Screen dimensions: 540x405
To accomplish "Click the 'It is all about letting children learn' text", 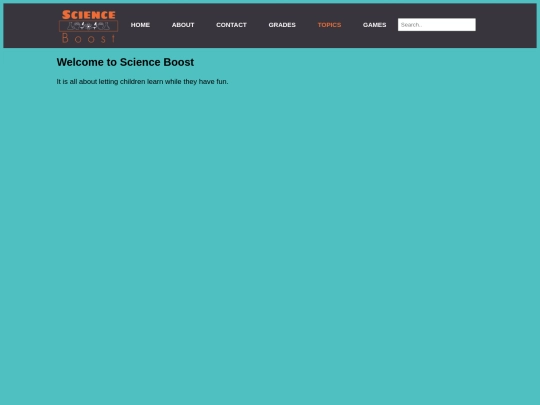I will [x=142, y=82].
